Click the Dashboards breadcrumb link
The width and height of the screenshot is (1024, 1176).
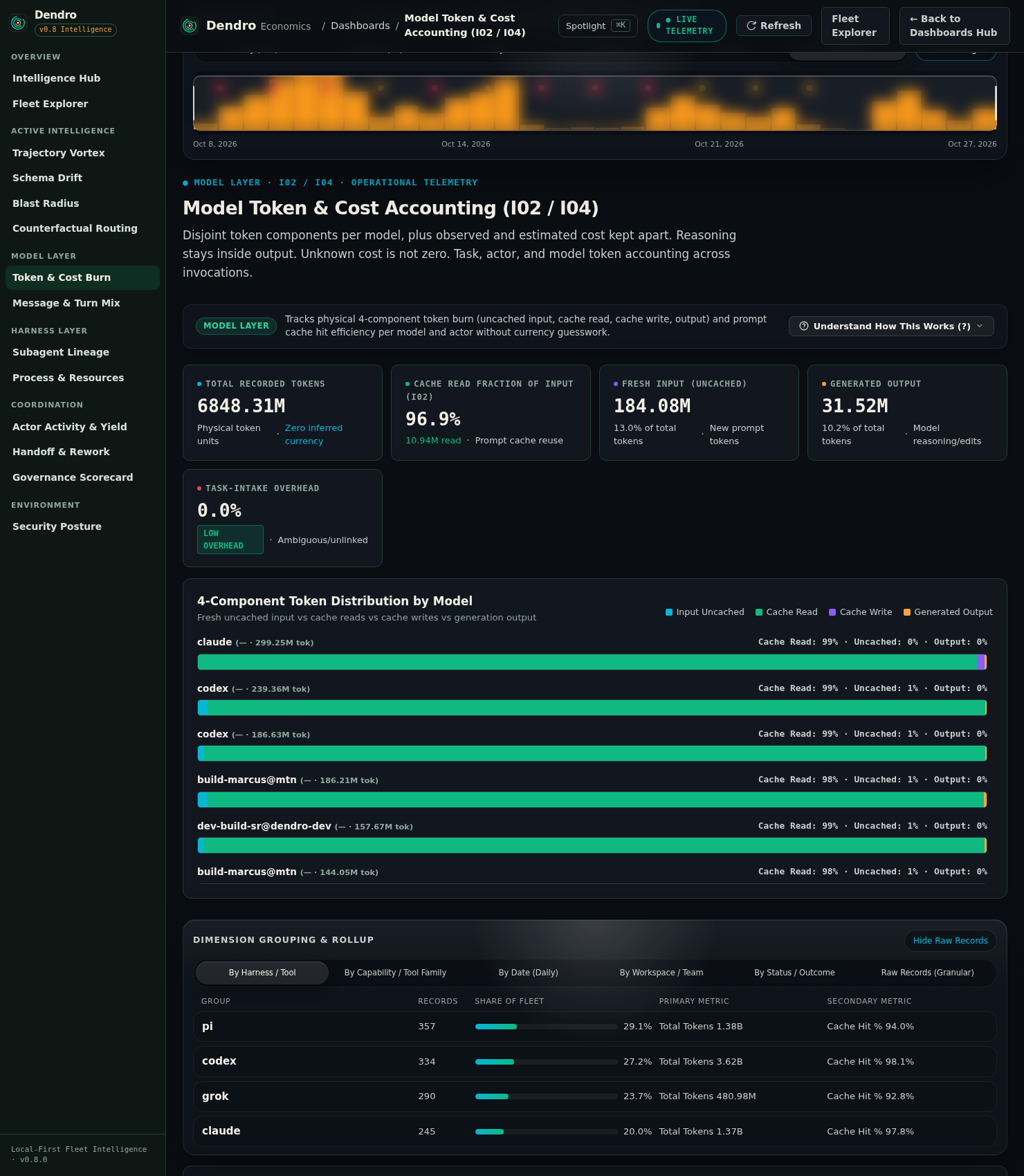pos(360,26)
